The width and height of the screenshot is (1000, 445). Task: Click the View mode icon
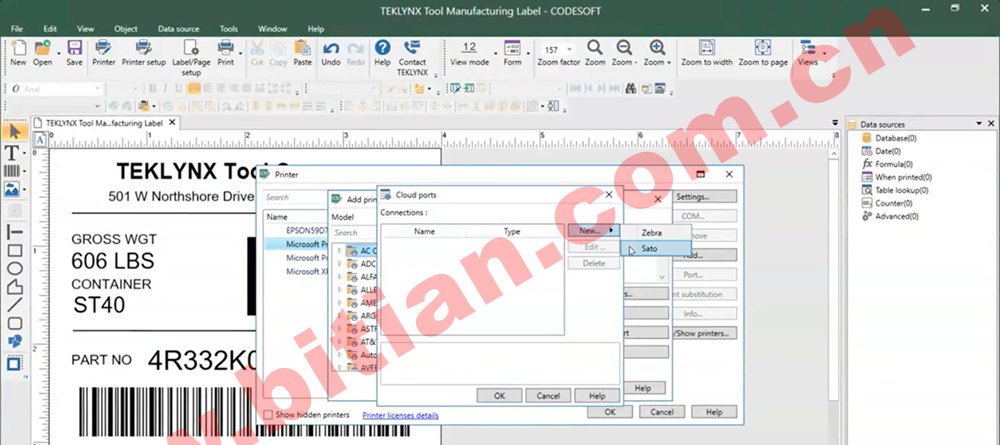click(x=469, y=48)
